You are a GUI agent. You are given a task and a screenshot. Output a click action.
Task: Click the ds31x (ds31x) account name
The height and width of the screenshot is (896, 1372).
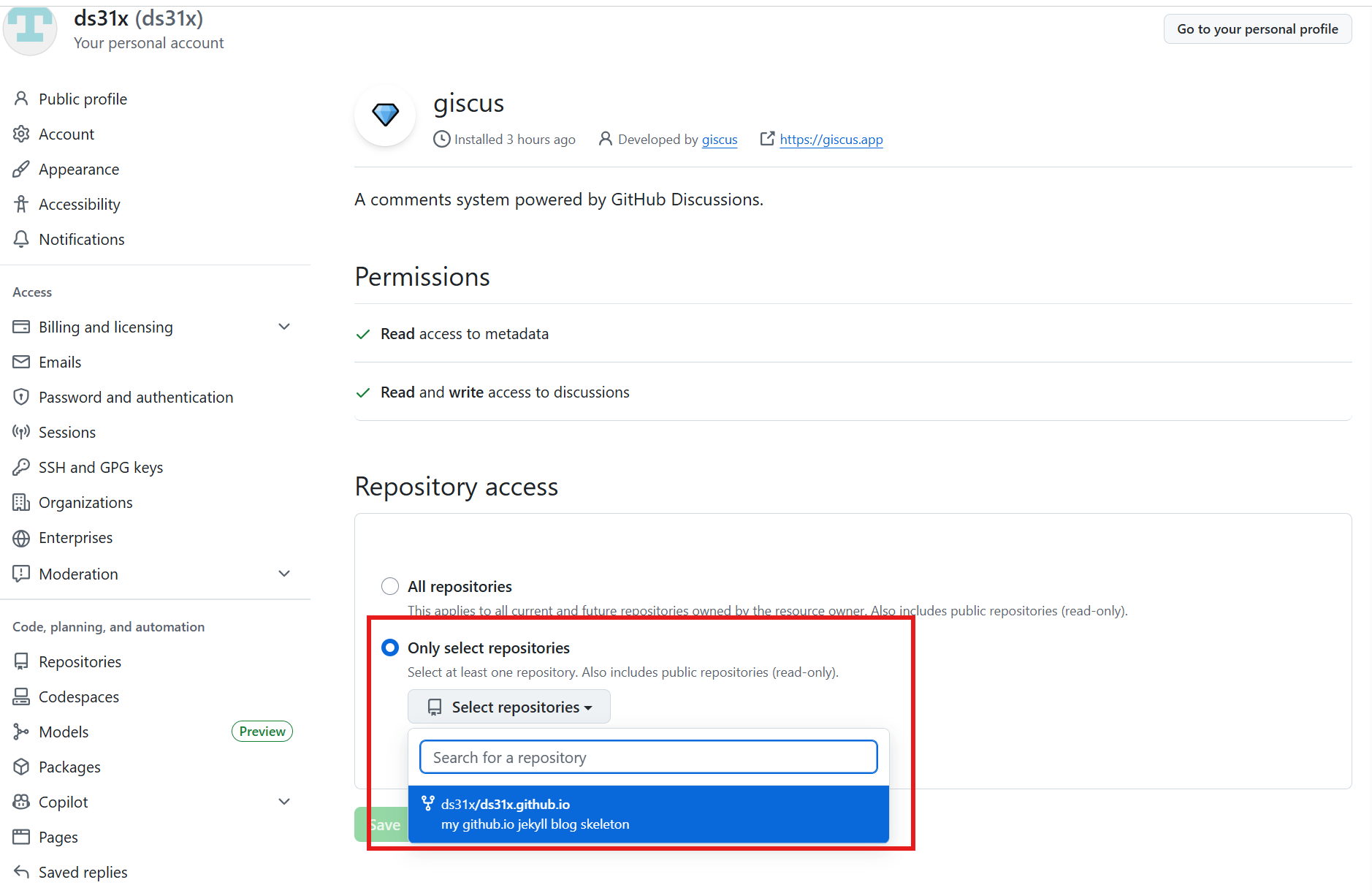139,18
